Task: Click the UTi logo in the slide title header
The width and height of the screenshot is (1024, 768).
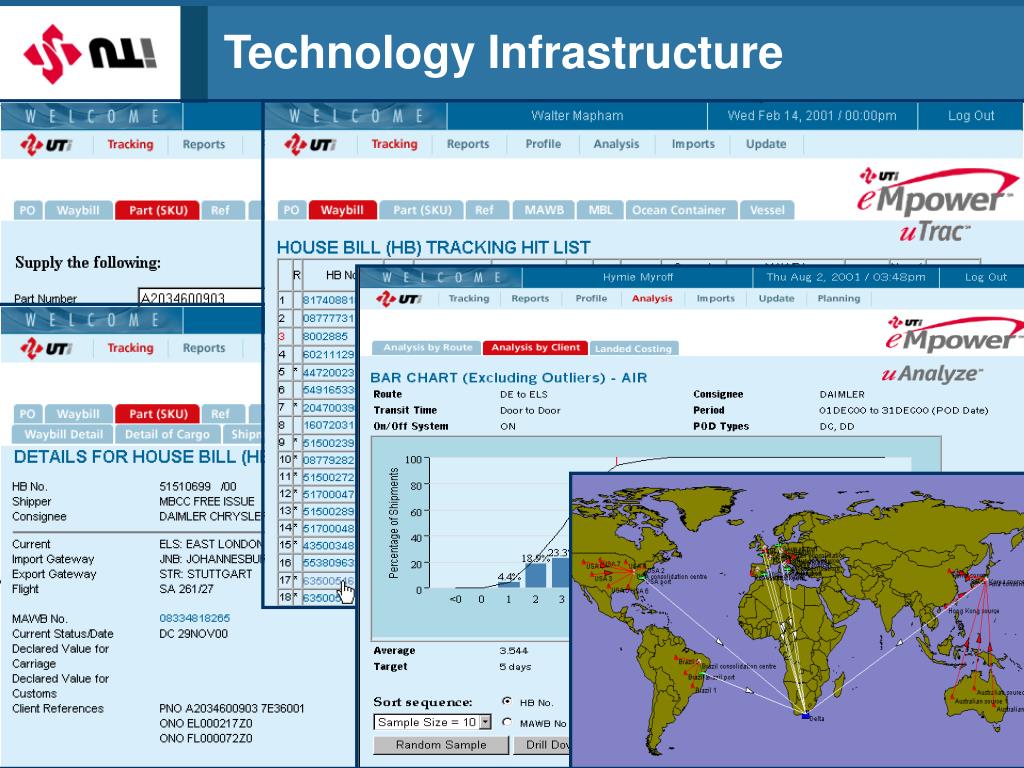Action: pyautogui.click(x=90, y=54)
